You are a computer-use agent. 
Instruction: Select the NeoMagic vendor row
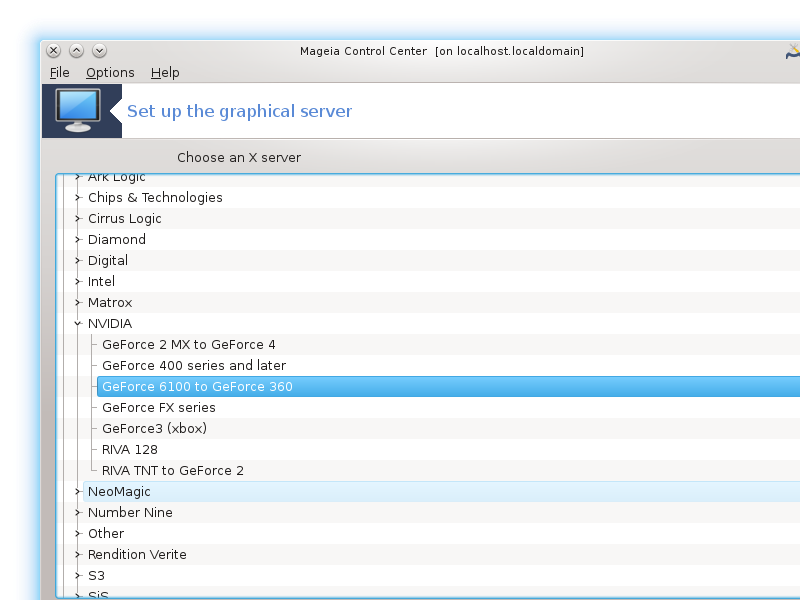point(441,491)
